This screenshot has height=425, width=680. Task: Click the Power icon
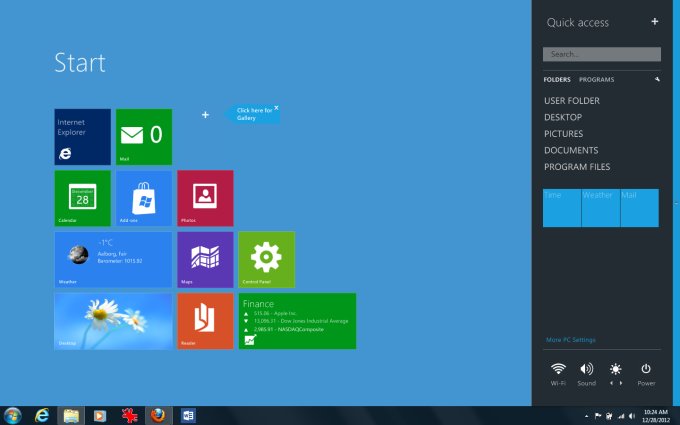click(x=646, y=370)
